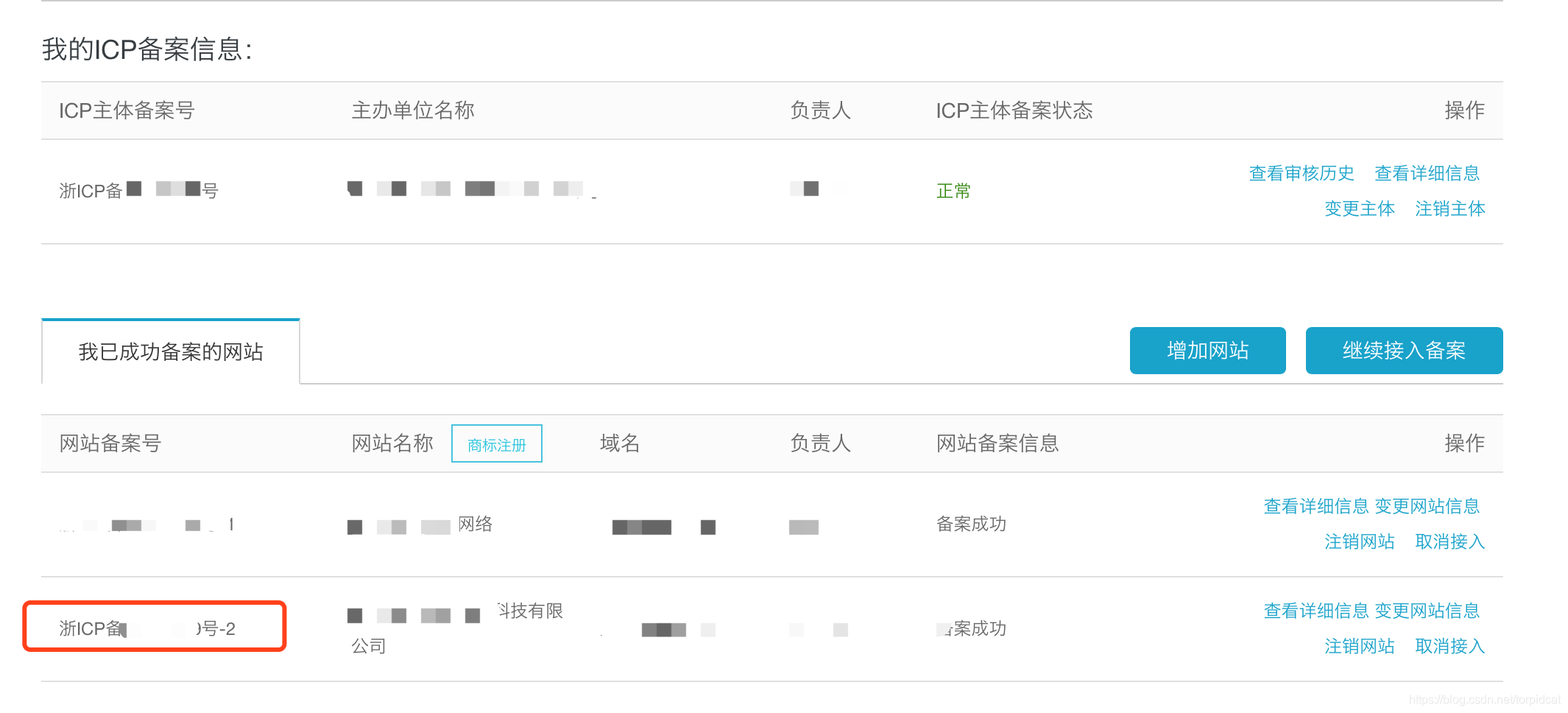Click the 商标注册 button
The height and width of the screenshot is (713, 1568).
497,444
